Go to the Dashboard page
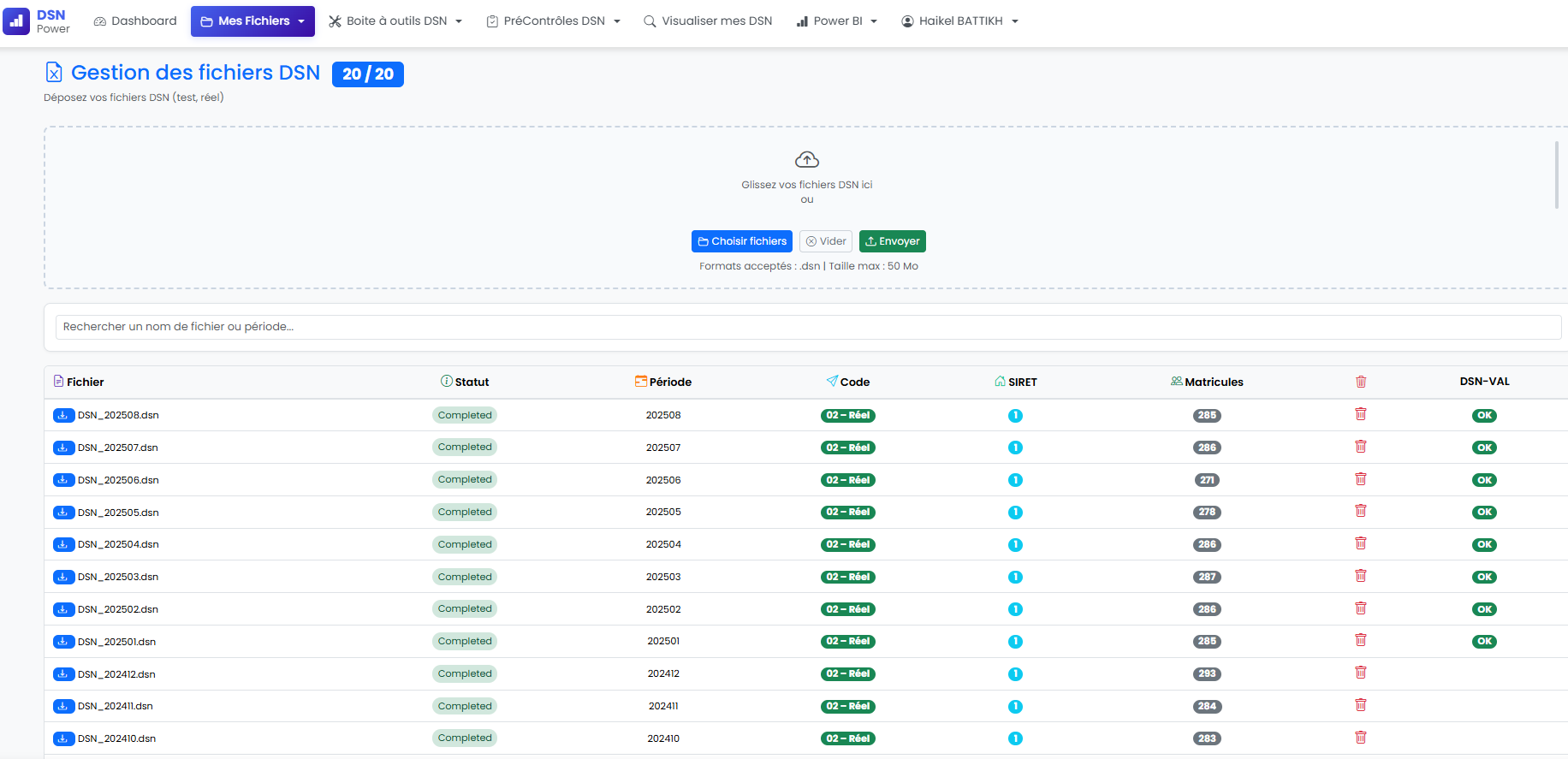This screenshot has height=759, width=1568. coord(135,21)
